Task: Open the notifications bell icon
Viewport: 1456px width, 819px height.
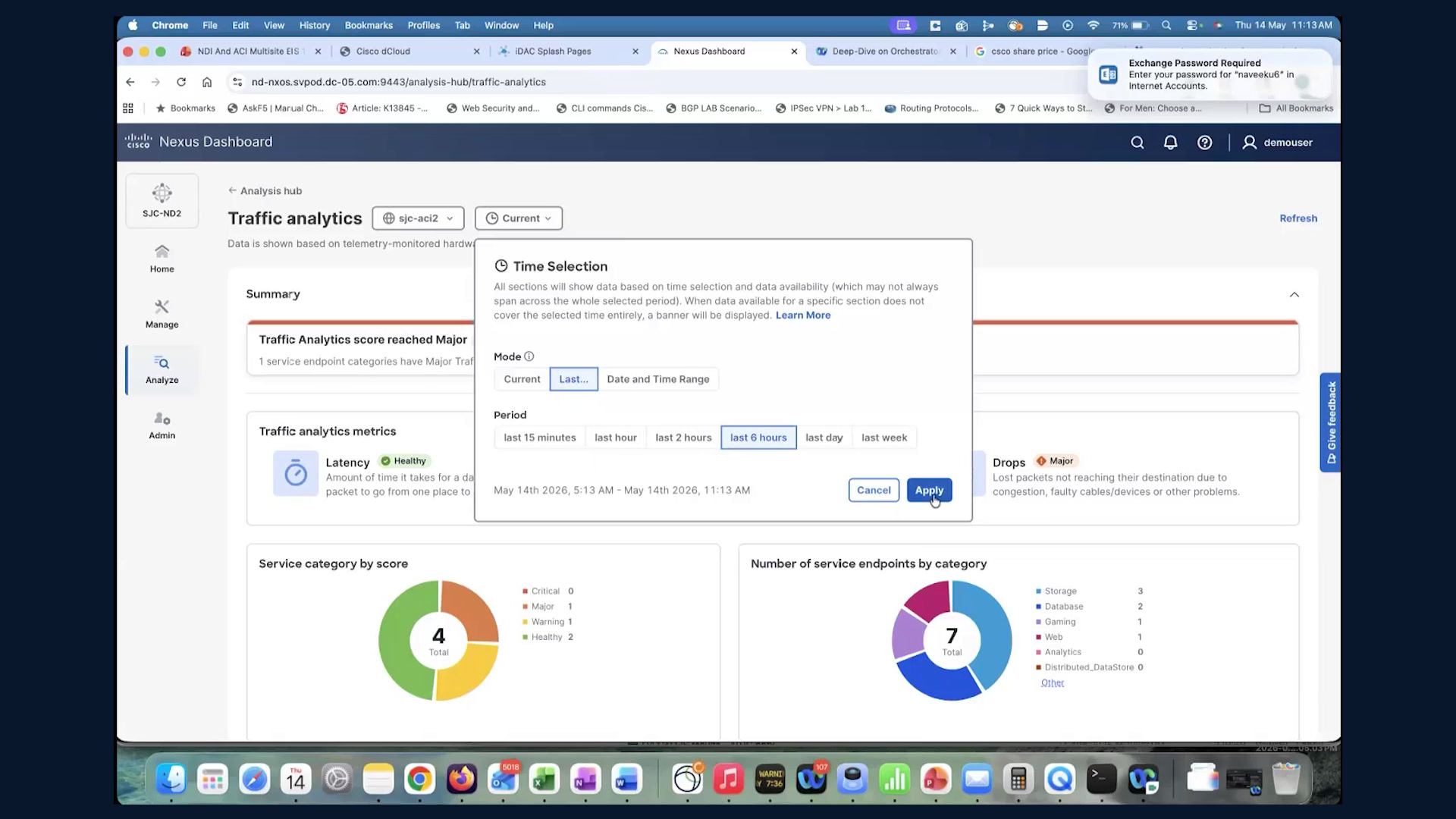Action: pos(1170,143)
